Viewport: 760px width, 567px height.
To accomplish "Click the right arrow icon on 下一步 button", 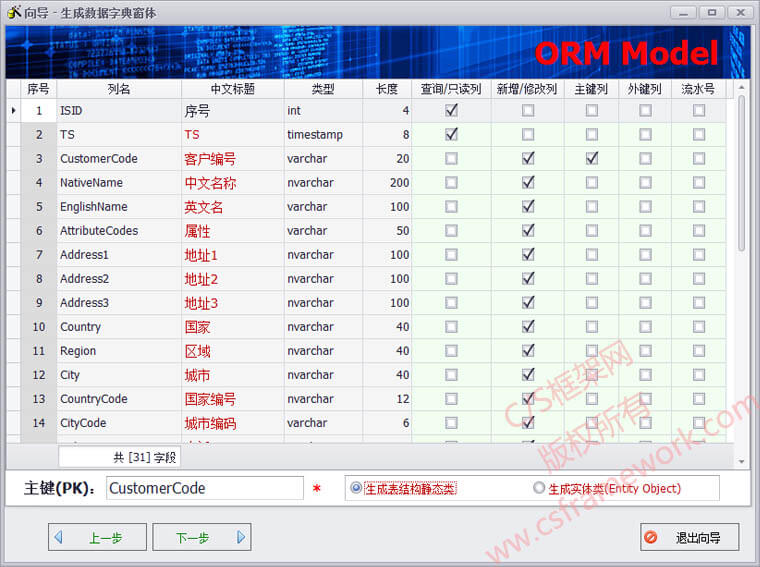I will tap(241, 537).
